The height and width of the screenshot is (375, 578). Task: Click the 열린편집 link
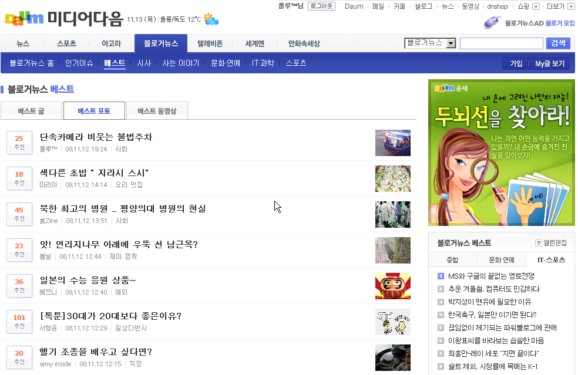(556, 243)
